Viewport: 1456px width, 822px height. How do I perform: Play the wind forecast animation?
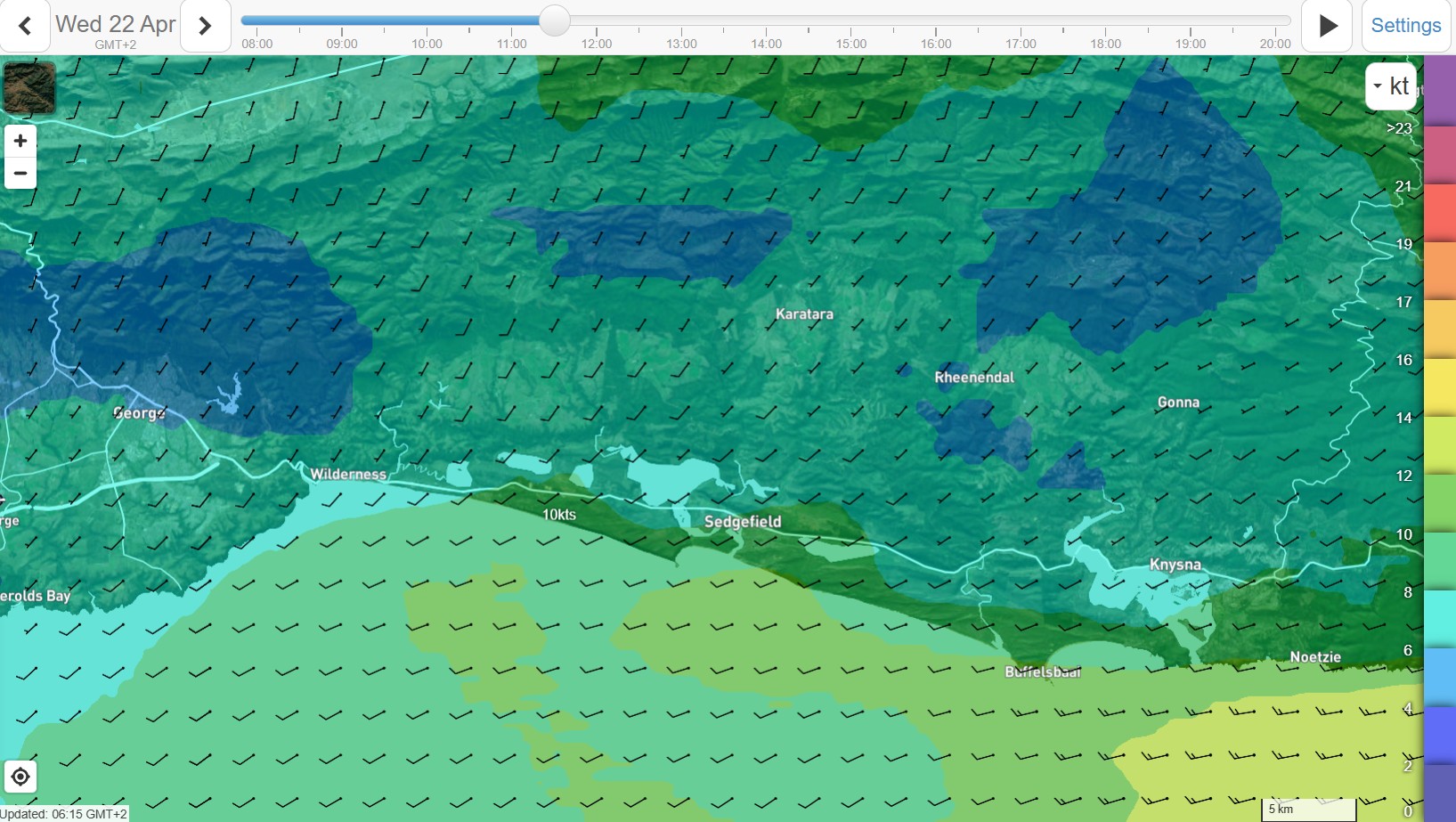1327,26
